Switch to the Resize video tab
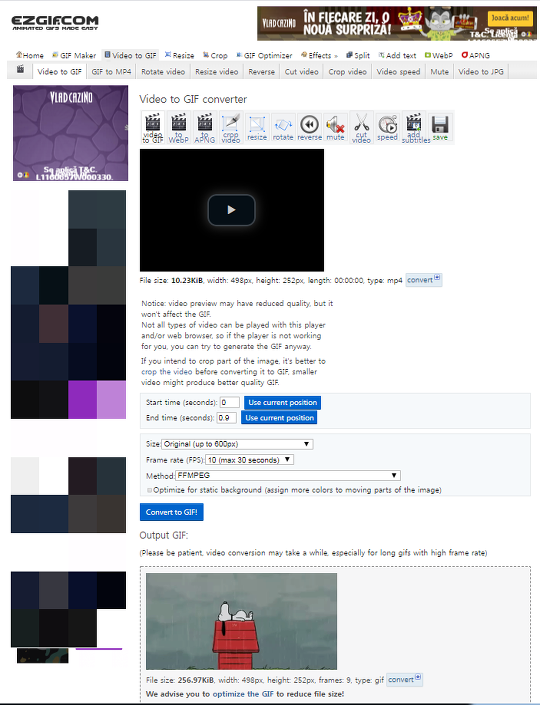The image size is (540, 705). (216, 71)
